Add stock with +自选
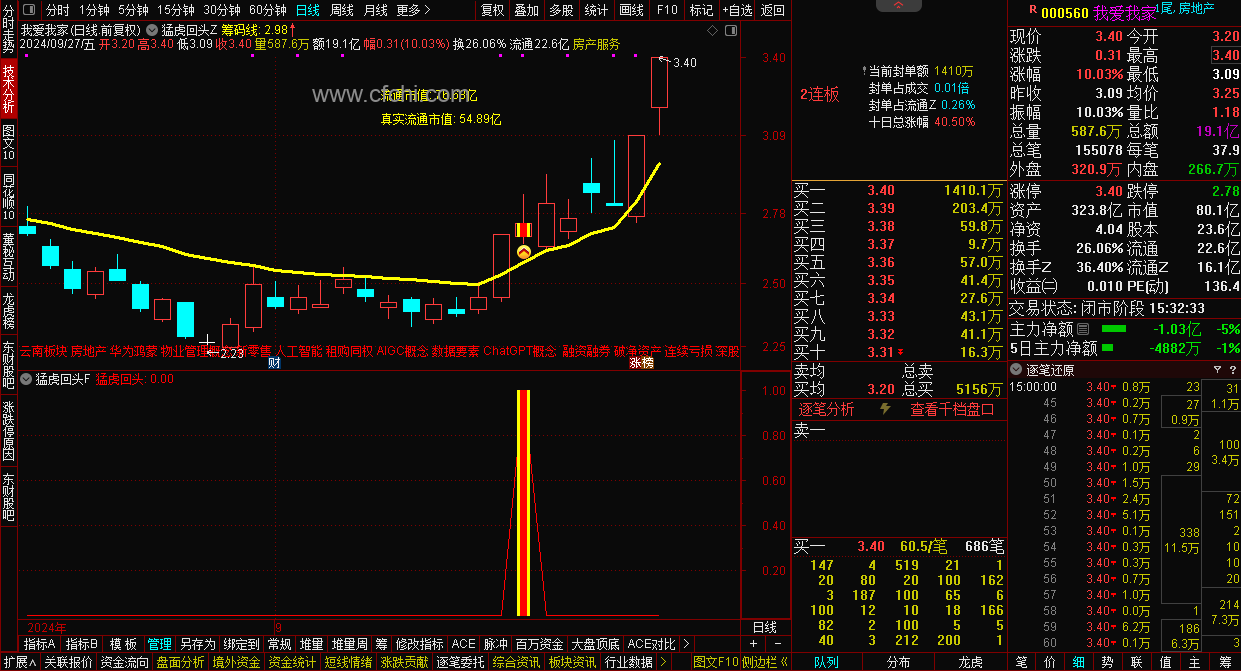 click(x=735, y=10)
